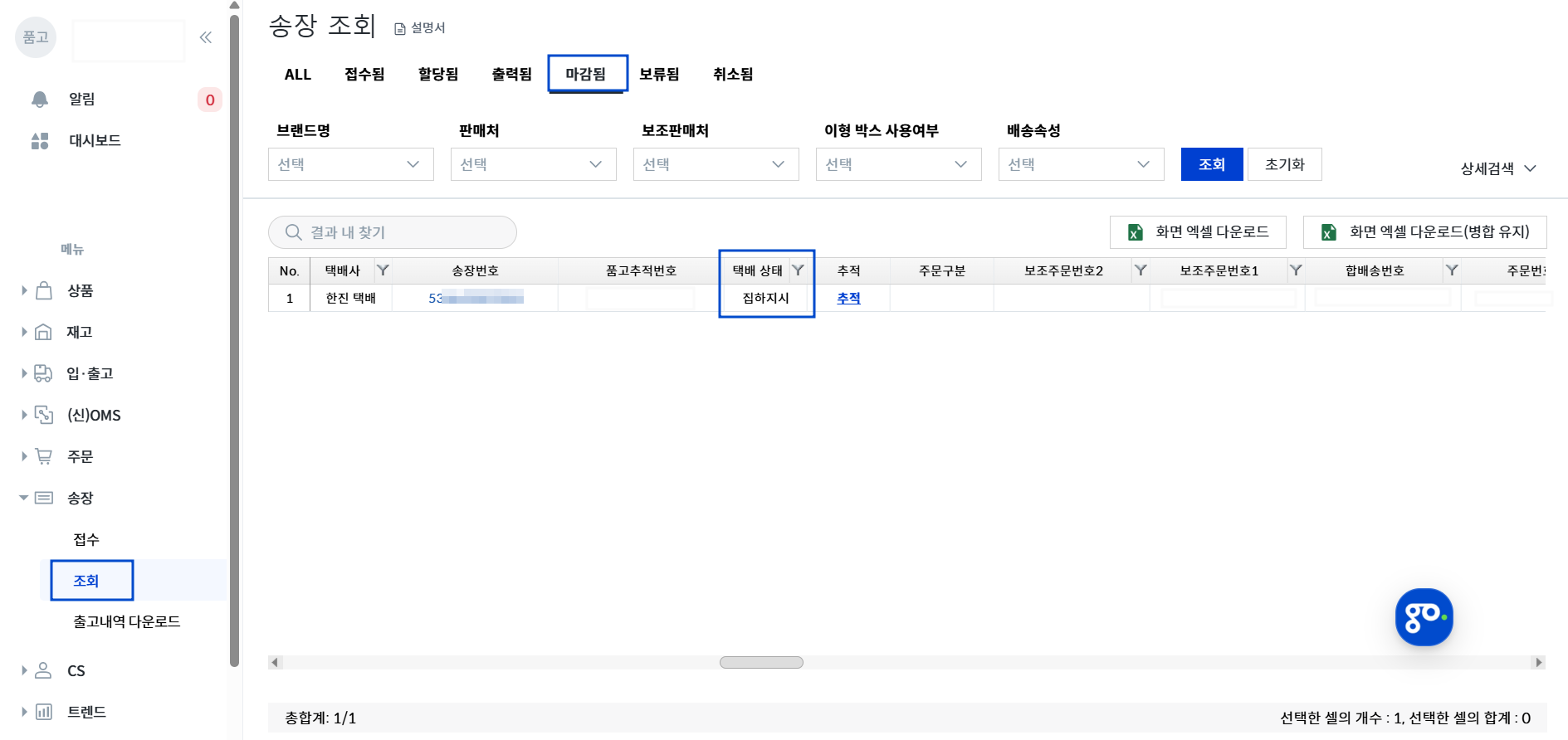Screen dimensions: 1568x740
Task: Open the 배송속성 dropdown
Action: tap(1082, 164)
